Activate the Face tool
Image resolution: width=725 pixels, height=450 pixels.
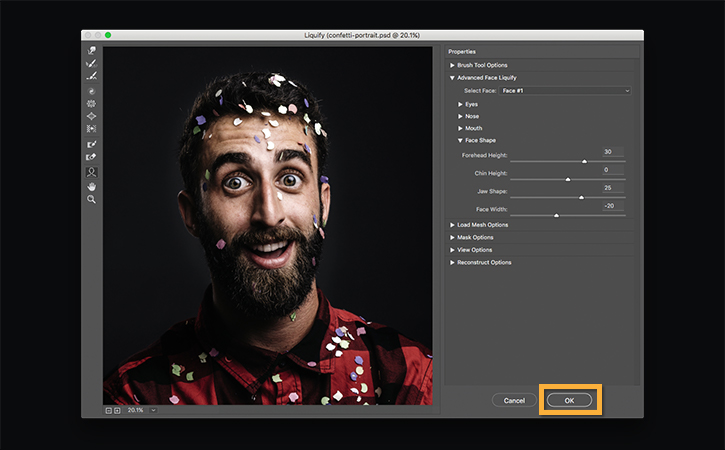click(x=91, y=172)
